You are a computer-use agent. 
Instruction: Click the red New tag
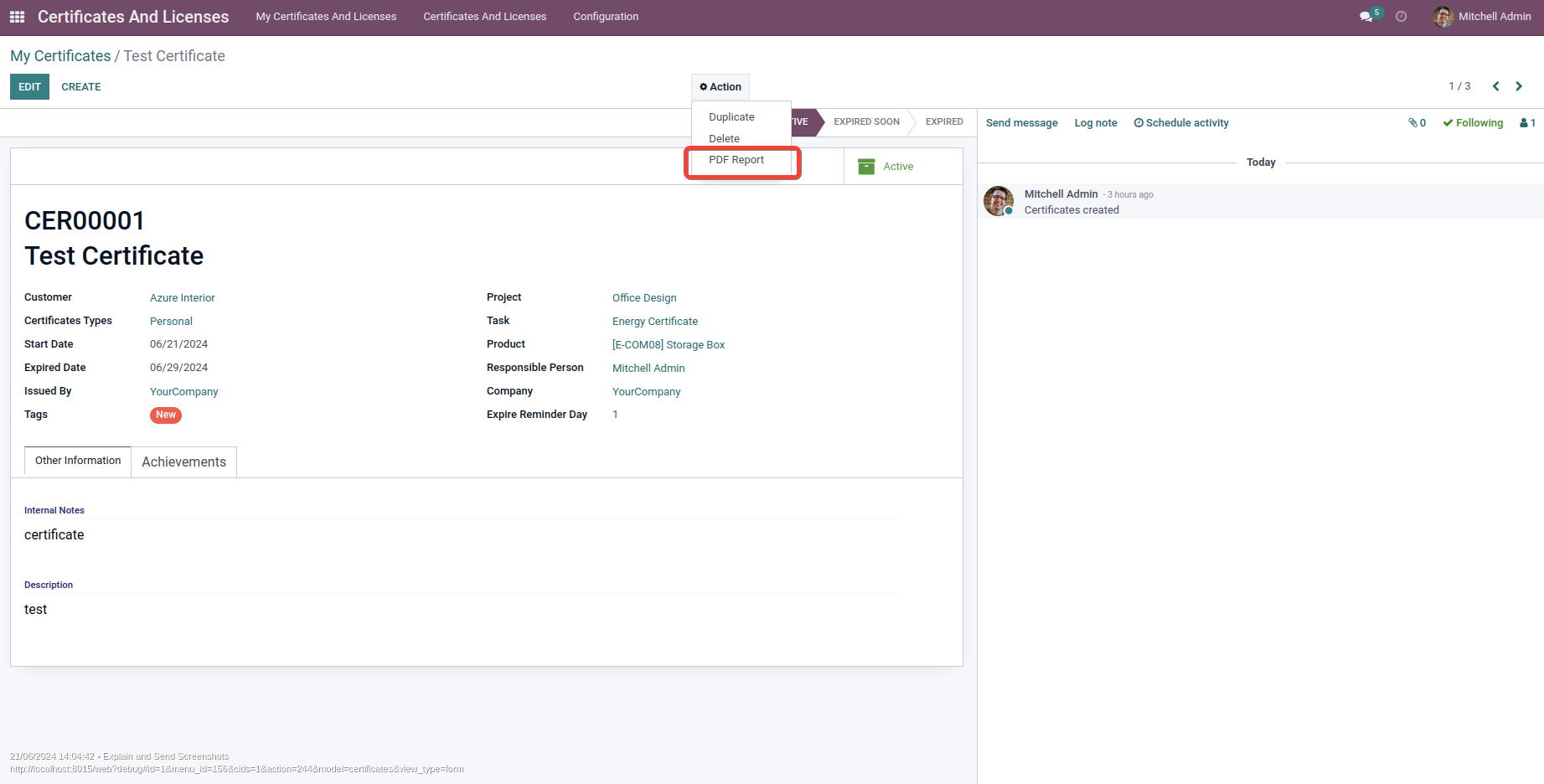tap(166, 415)
